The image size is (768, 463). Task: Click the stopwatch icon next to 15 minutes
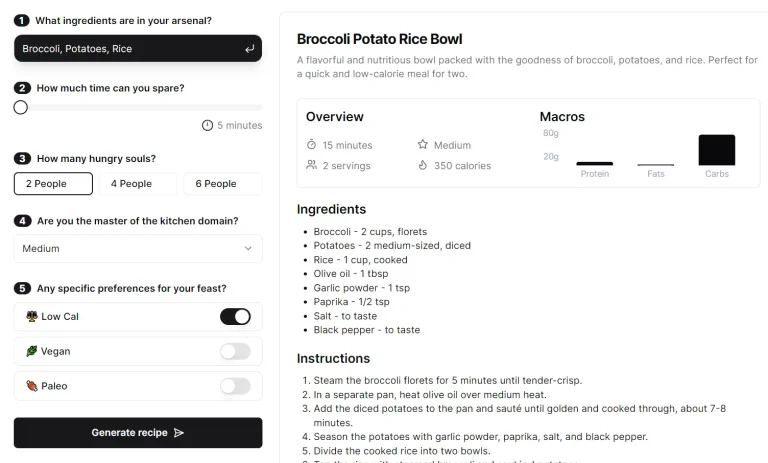pyautogui.click(x=311, y=145)
